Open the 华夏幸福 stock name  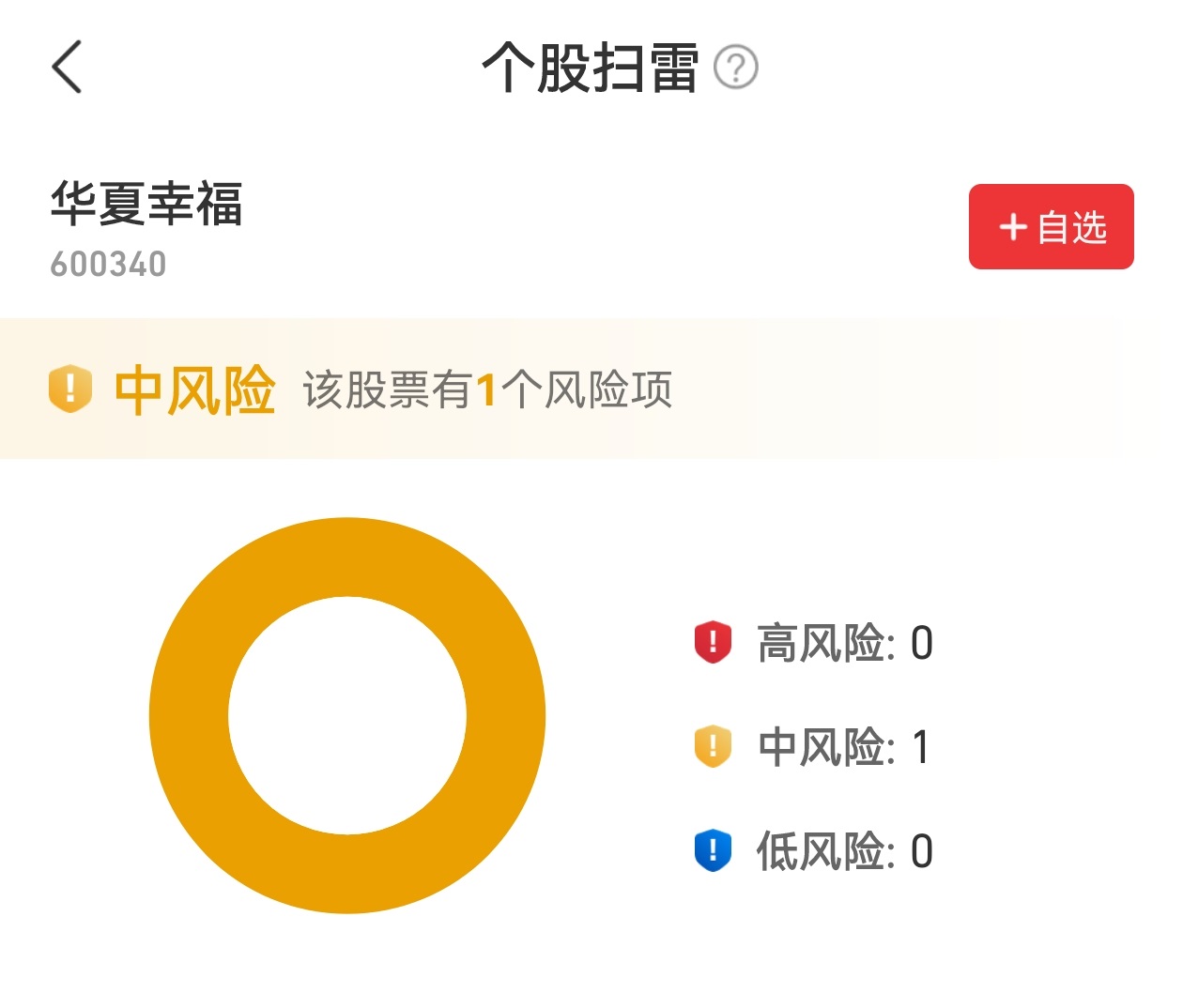click(146, 204)
